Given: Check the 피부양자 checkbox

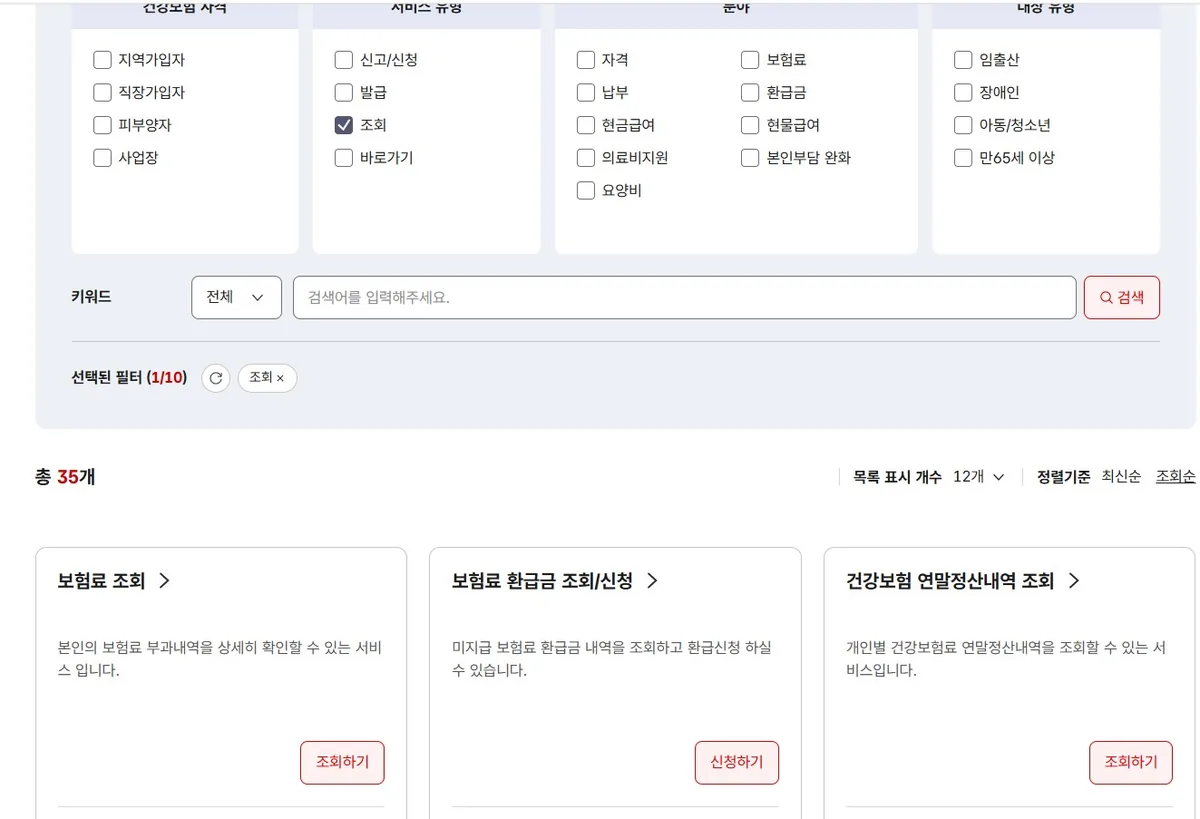Looking at the screenshot, I should pyautogui.click(x=102, y=125).
